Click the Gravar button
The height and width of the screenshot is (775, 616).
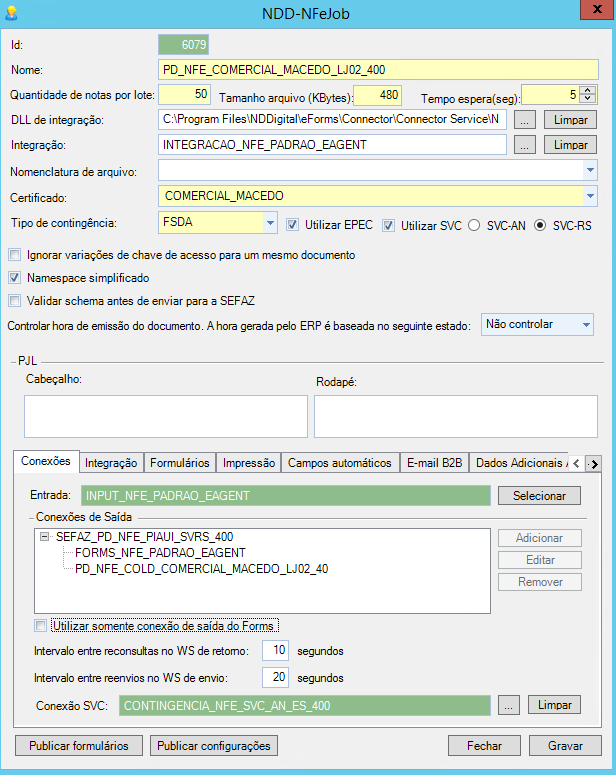tap(565, 746)
